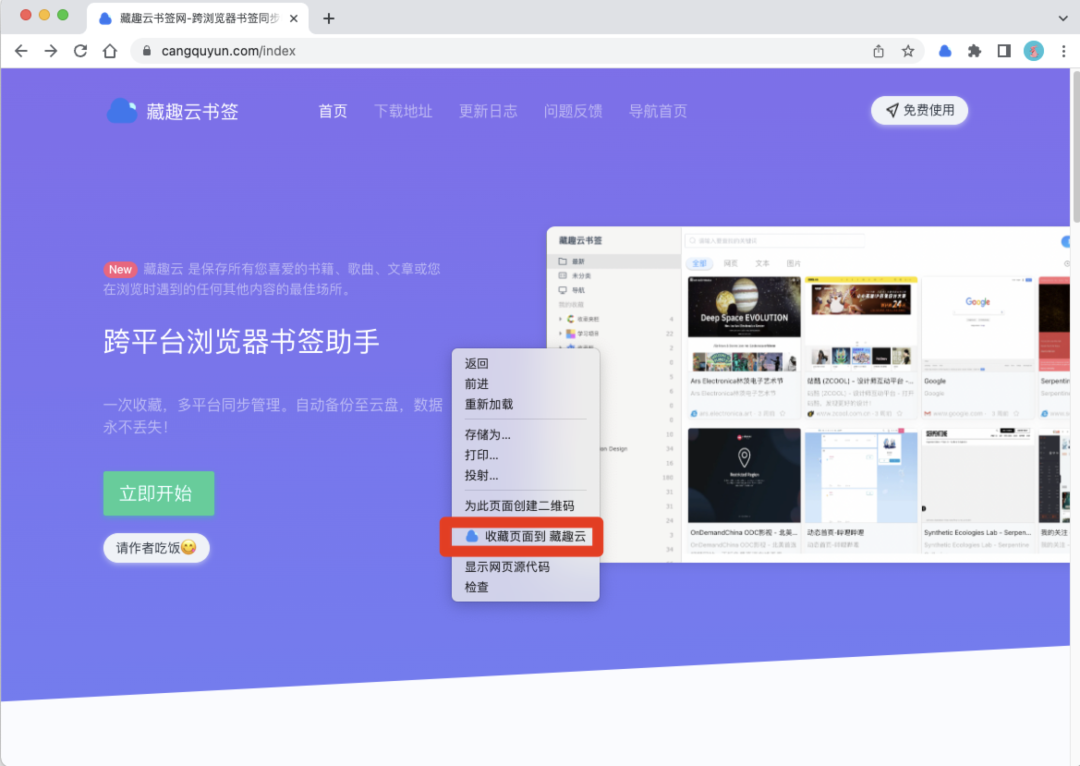Viewport: 1080px width, 766px height.
Task: Click the 藏趣云 cloud extension icon in toolbar
Action: (x=944, y=49)
